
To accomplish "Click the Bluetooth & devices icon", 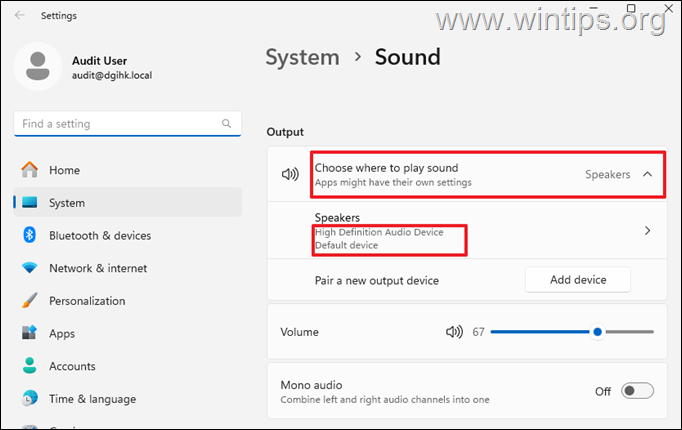I will pos(29,236).
